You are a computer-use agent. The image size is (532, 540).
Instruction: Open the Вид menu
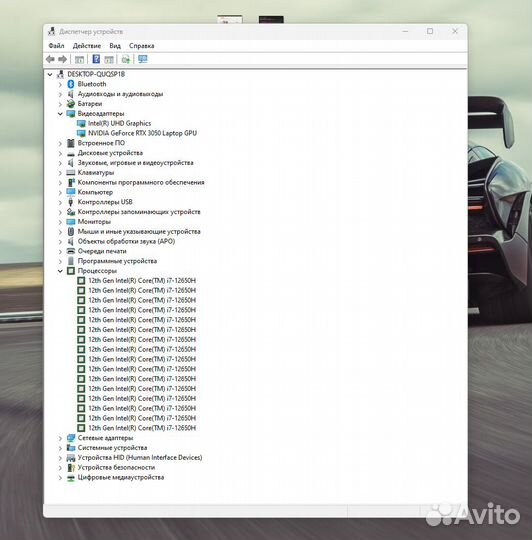point(115,46)
